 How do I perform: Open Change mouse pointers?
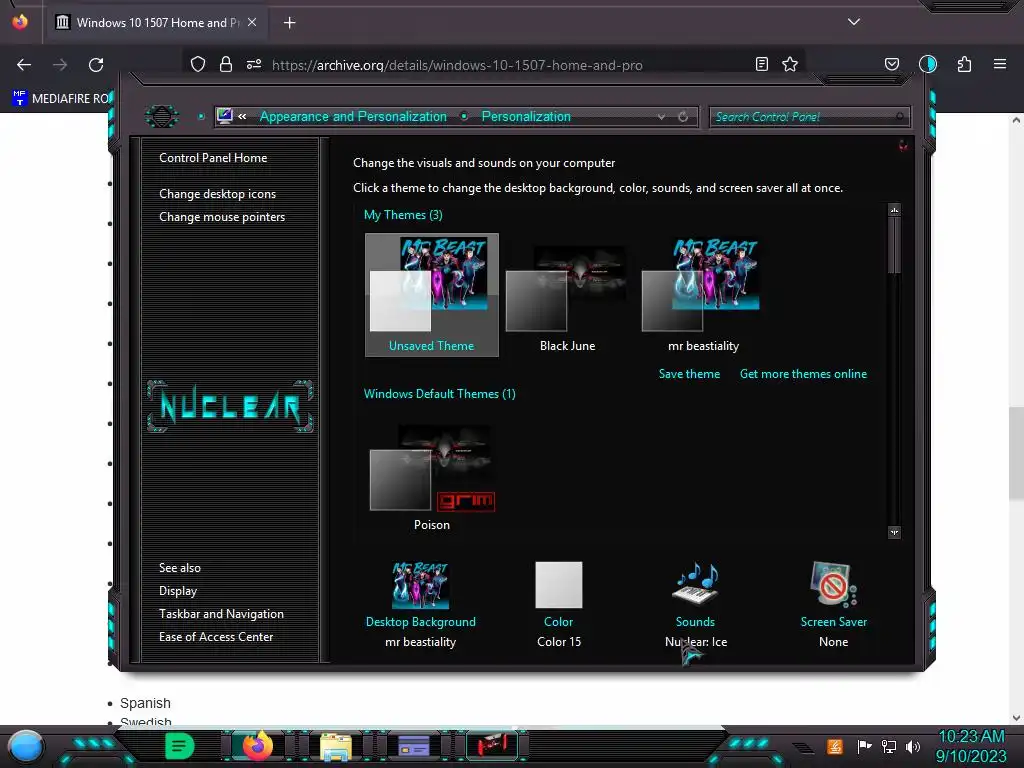point(222,217)
